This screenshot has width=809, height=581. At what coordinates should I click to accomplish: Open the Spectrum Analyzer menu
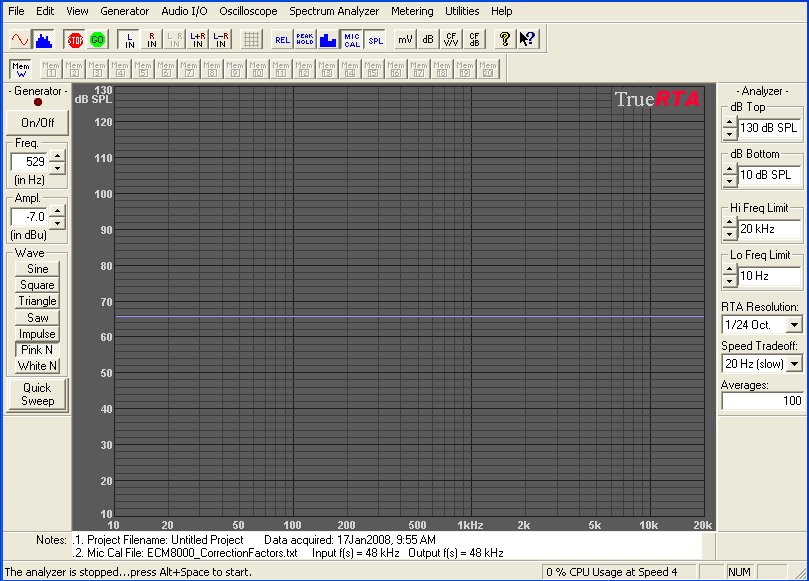[x=334, y=11]
